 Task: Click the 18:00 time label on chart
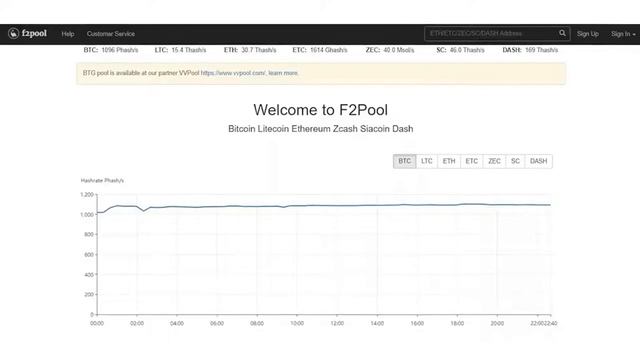(x=457, y=323)
